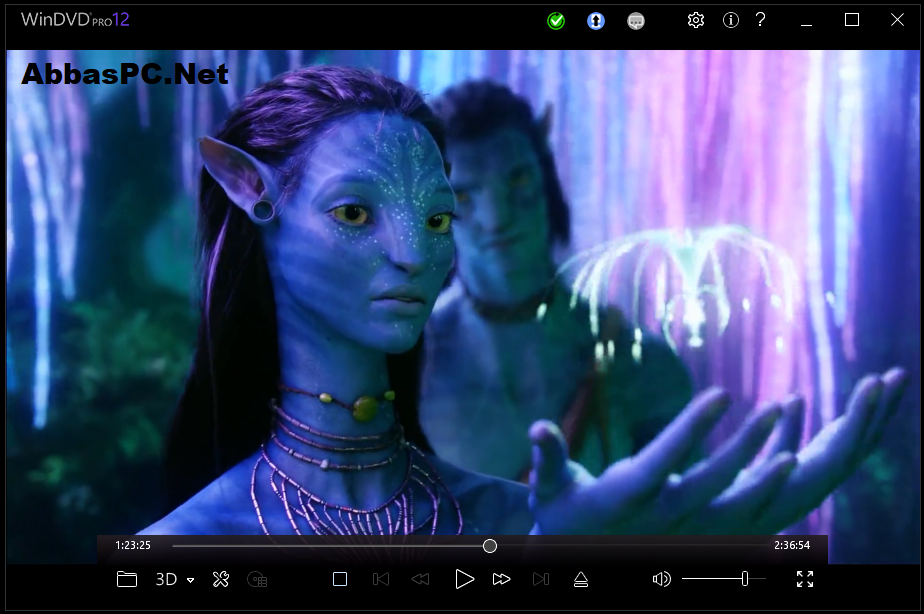
Task: Open the settings gear
Action: [x=696, y=21]
